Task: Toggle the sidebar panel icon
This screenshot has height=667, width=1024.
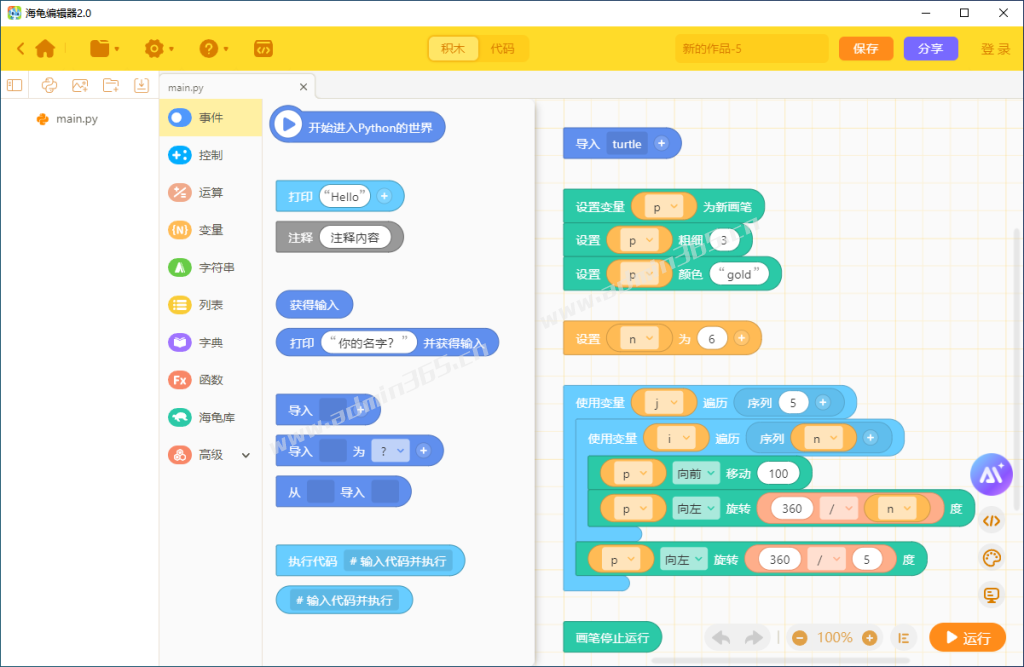Action: (x=14, y=85)
